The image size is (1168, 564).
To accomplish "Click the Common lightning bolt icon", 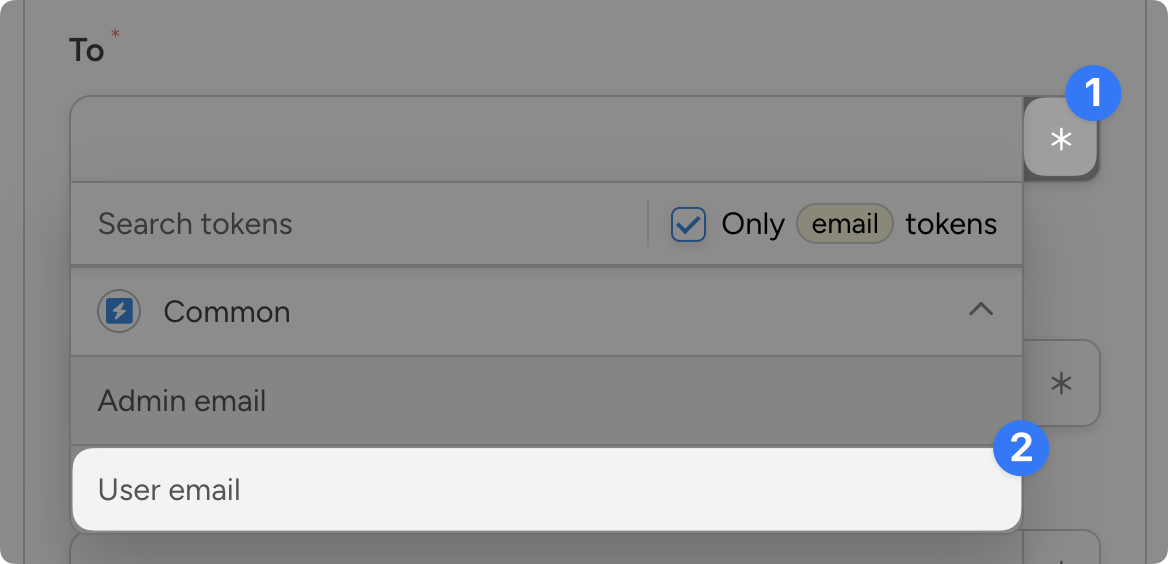I will click(x=119, y=312).
